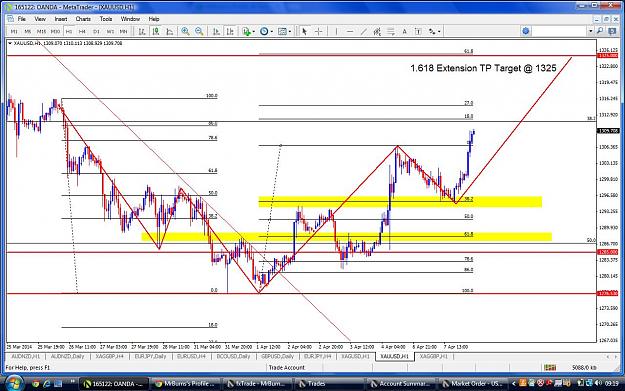The width and height of the screenshot is (625, 391).
Task: Switch to the BCOUSD,Daily chart tab
Action: (x=233, y=356)
